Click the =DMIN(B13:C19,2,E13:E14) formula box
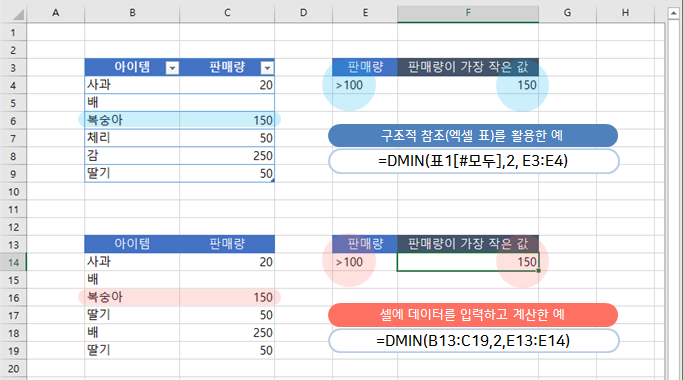The height and width of the screenshot is (380, 683). coord(473,341)
